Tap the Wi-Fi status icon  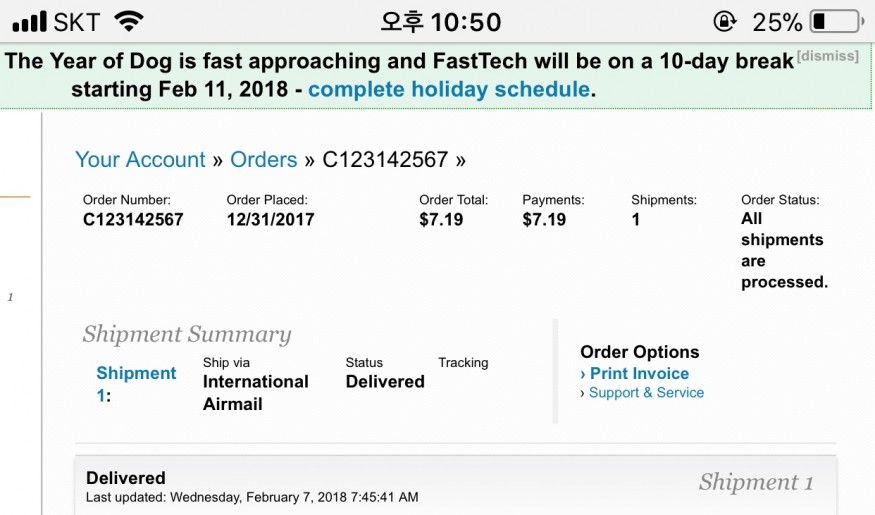coord(128,22)
